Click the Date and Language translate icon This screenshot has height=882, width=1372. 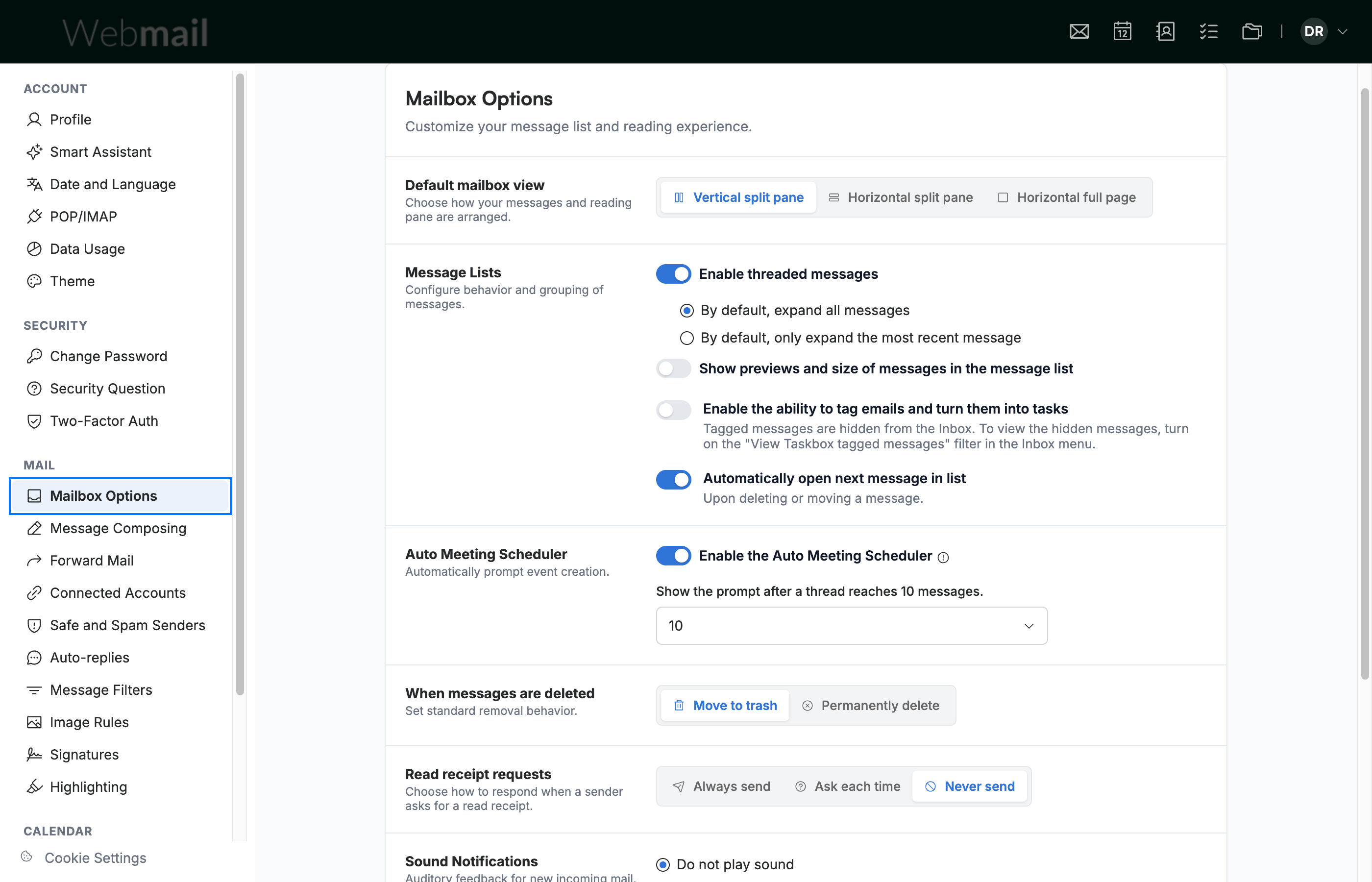(34, 184)
